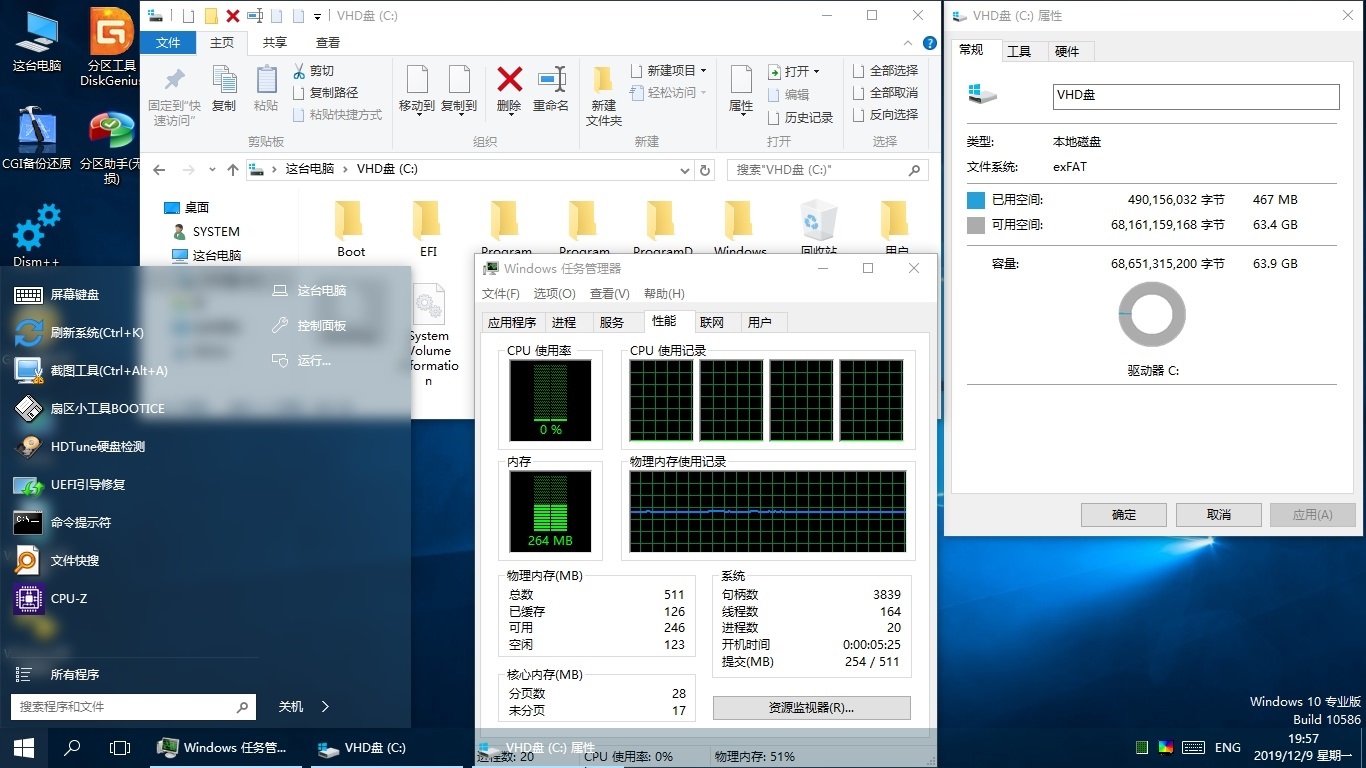Click the Explorer search box

pos(828,170)
